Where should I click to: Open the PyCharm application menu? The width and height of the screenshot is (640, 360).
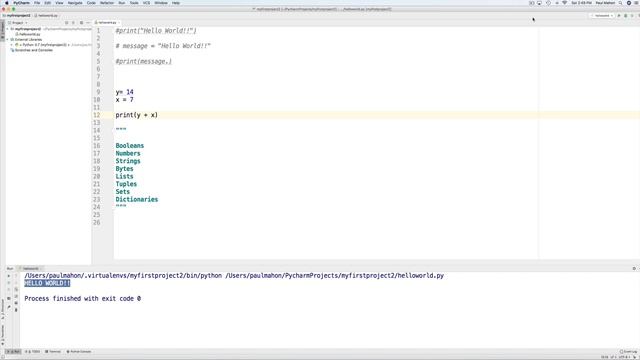click(21, 3)
